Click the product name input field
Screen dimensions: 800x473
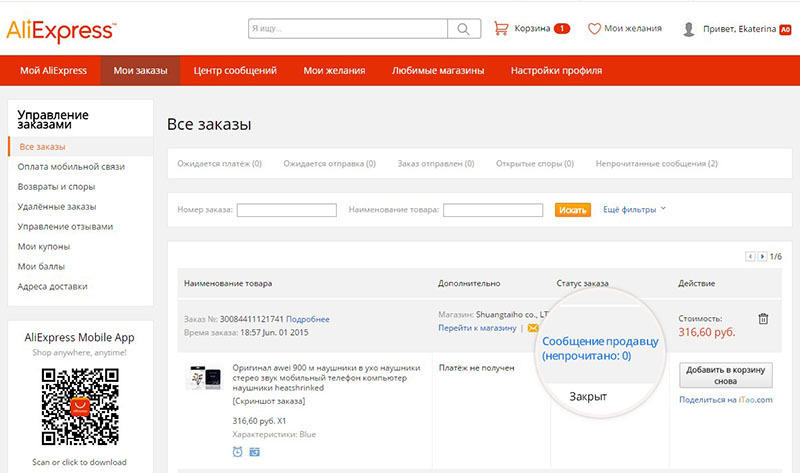[x=493, y=210]
